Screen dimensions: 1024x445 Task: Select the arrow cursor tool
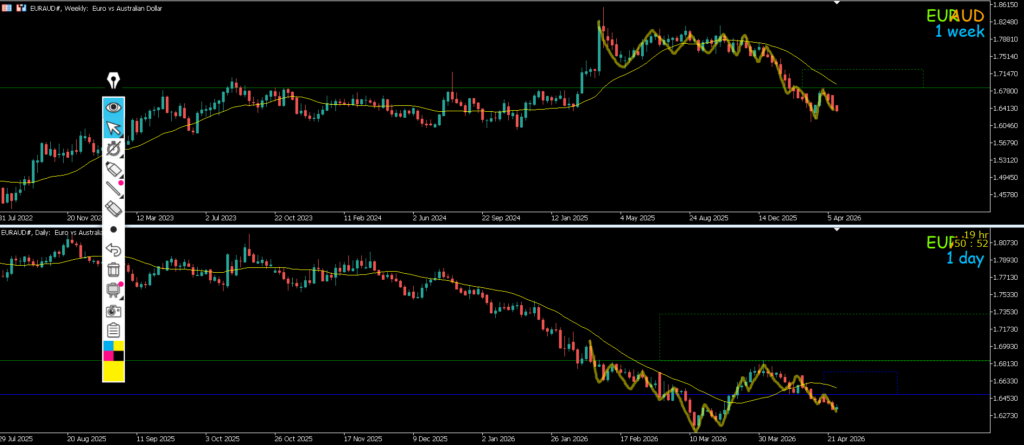113,127
